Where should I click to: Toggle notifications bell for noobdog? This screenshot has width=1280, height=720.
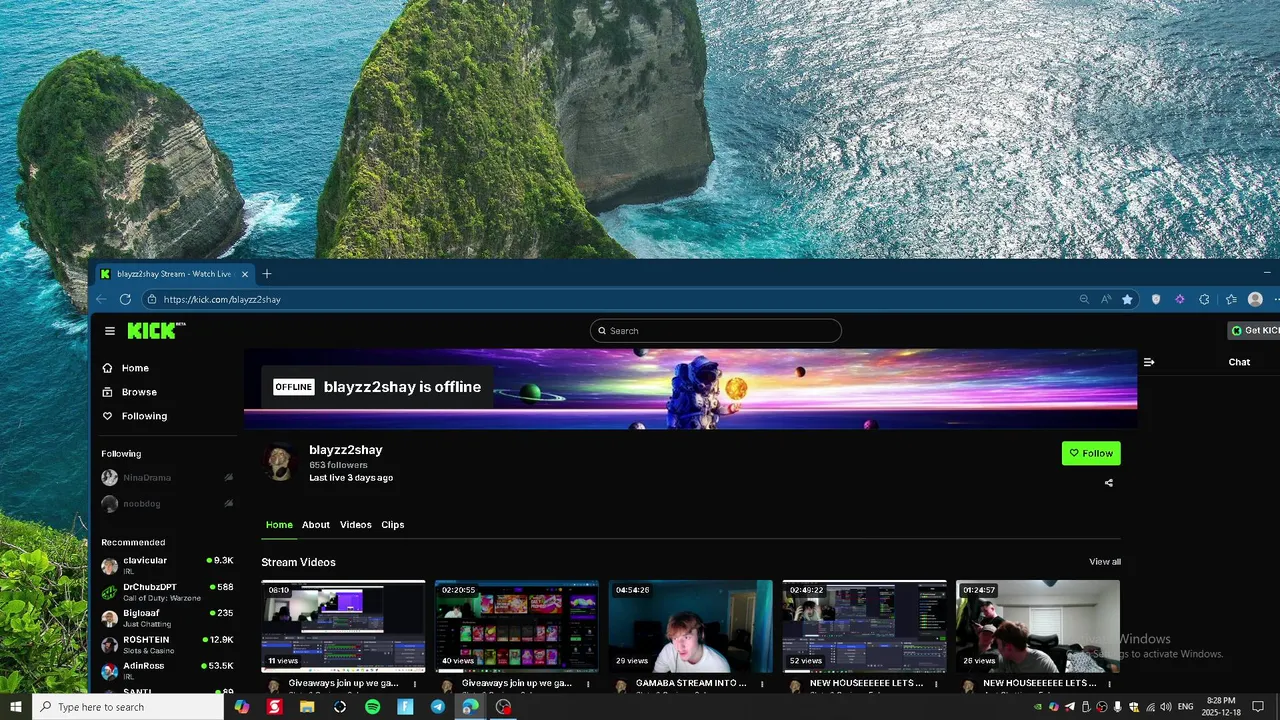229,504
